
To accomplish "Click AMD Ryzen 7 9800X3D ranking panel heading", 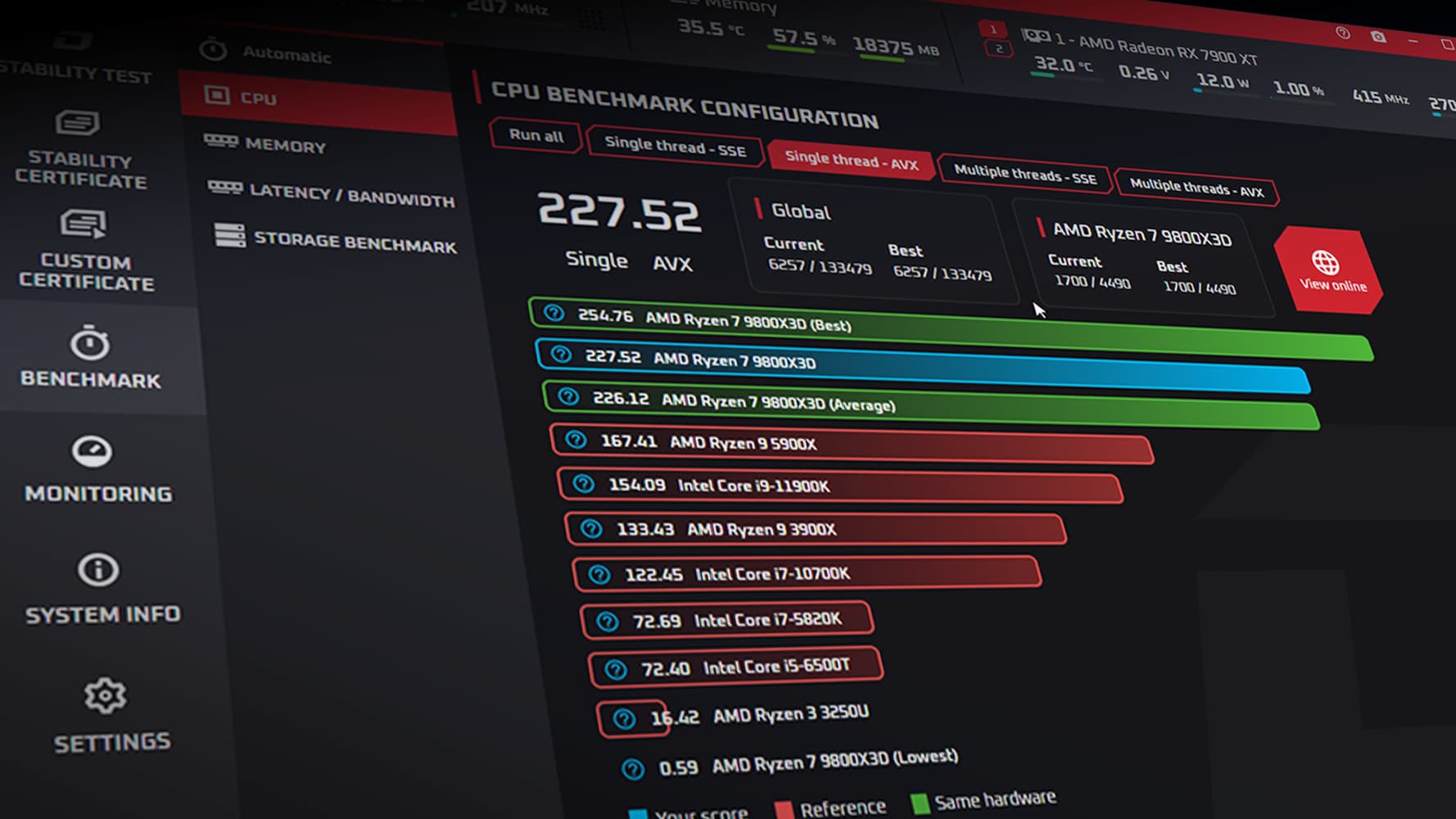I will click(1142, 235).
